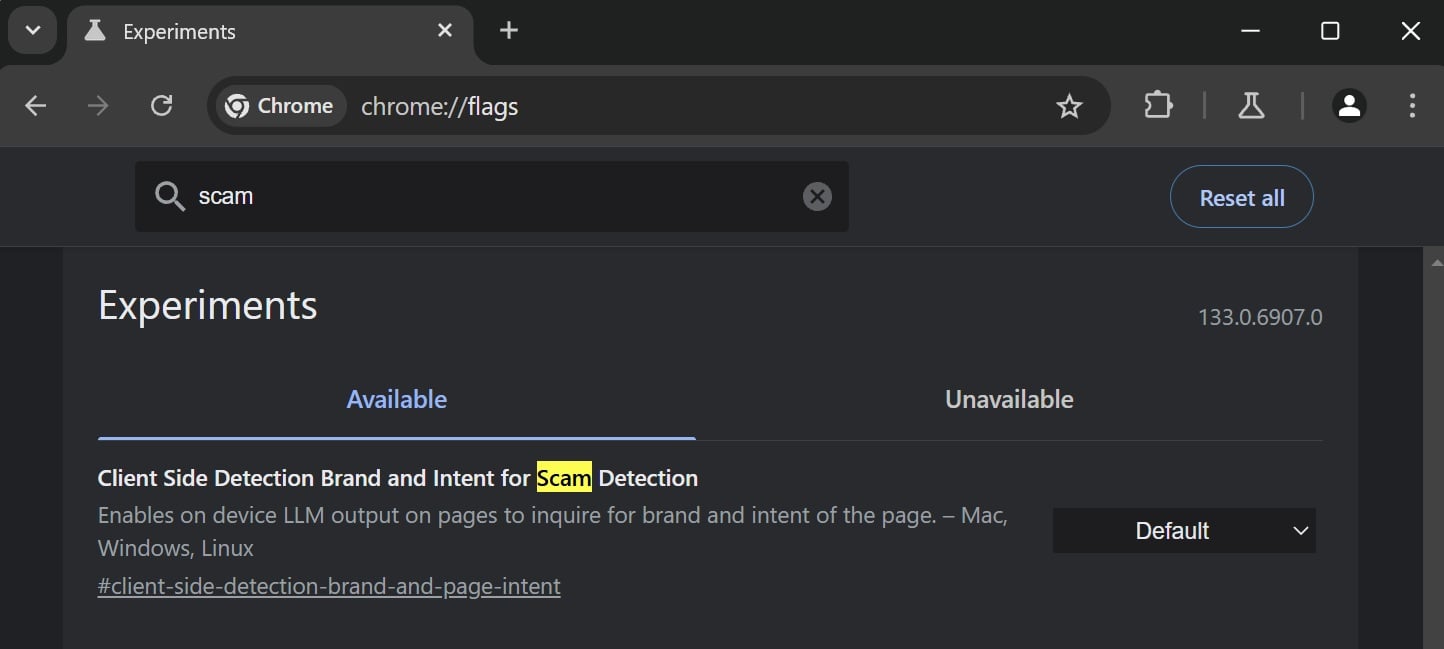This screenshot has width=1444, height=649.
Task: Click the address bar URL text
Action: point(439,106)
